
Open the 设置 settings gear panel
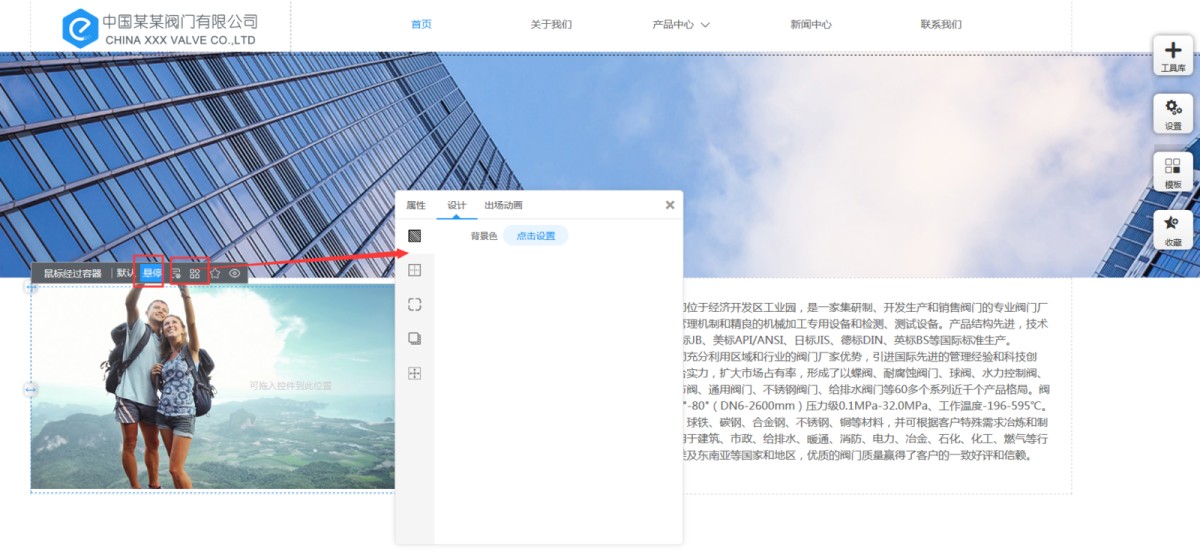coord(1173,114)
